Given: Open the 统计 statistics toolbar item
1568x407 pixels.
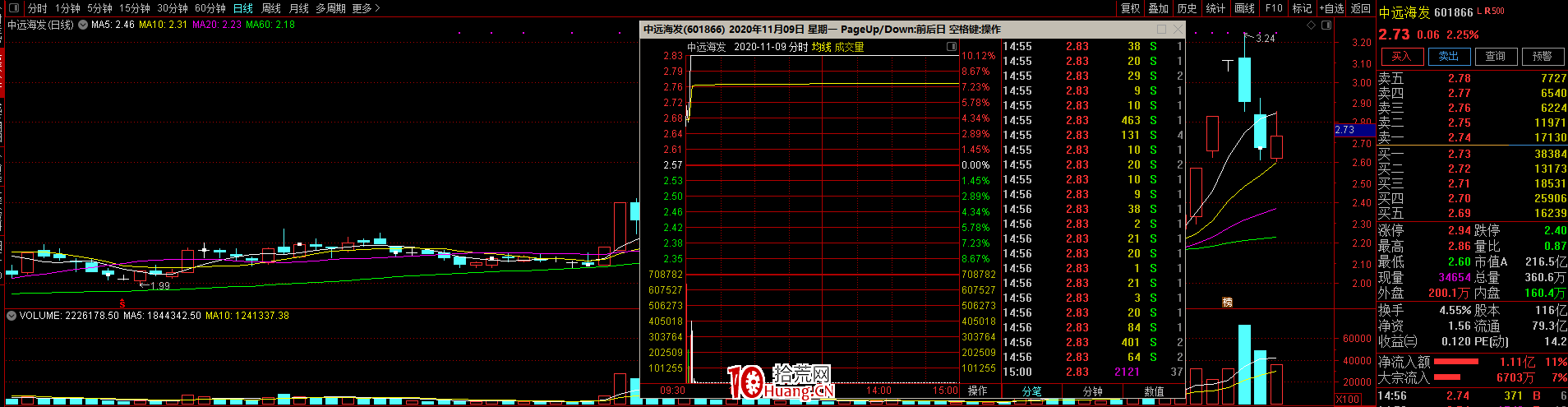Looking at the screenshot, I should [1215, 8].
